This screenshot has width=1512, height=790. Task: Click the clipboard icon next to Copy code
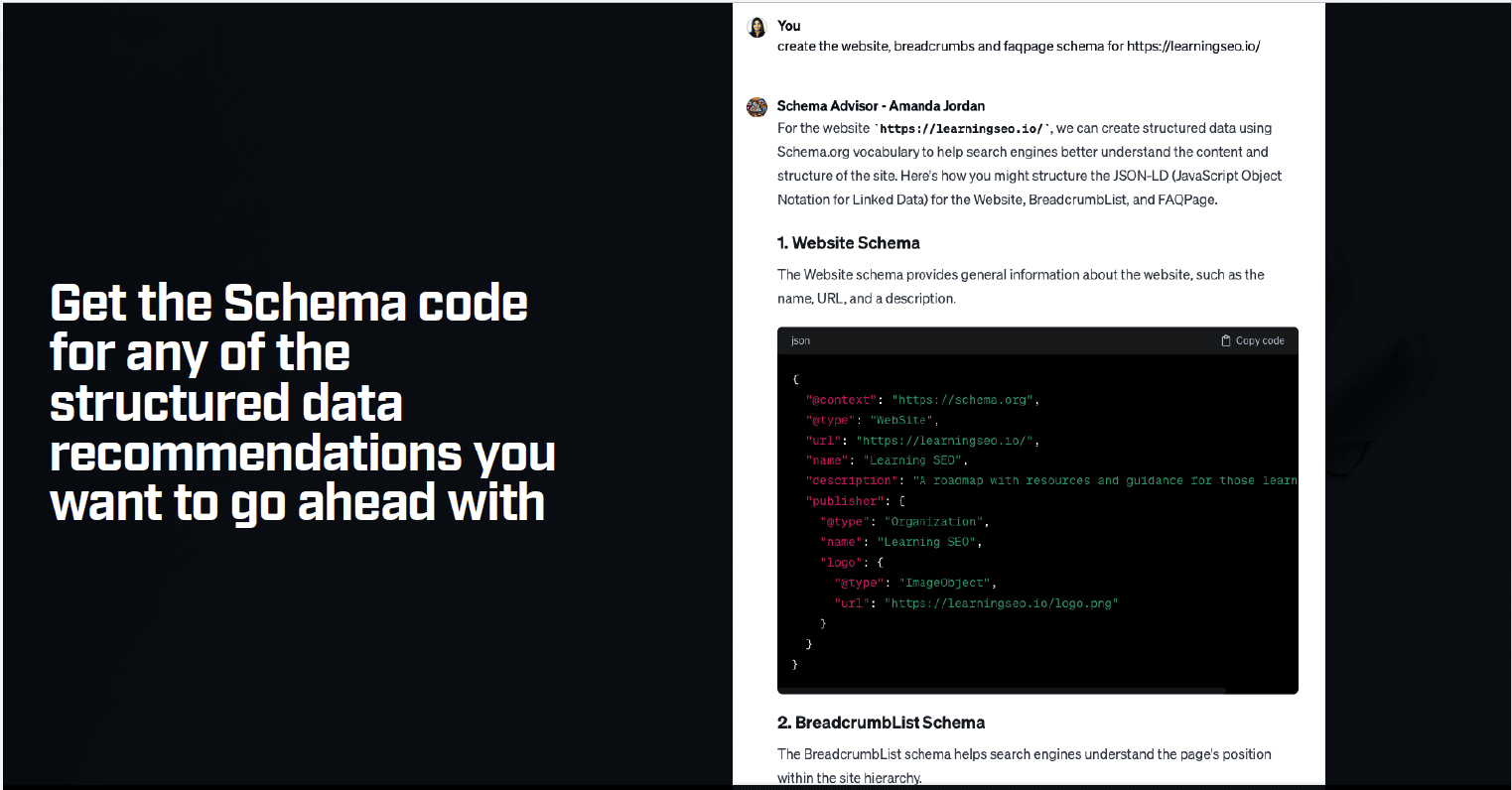click(1226, 339)
